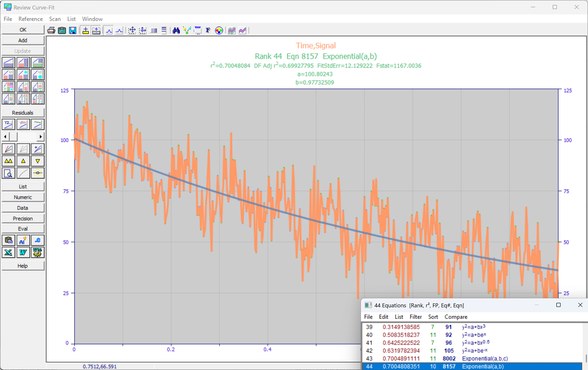Click the green Y-shaped toolbar icon

click(187, 30)
